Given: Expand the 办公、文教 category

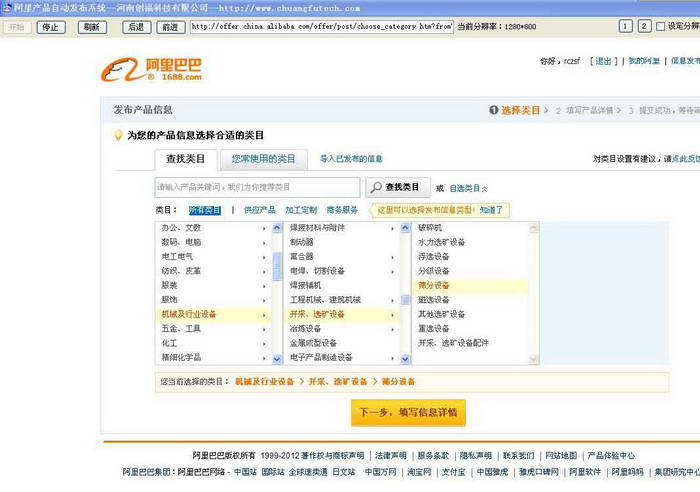Looking at the screenshot, I should coord(213,228).
